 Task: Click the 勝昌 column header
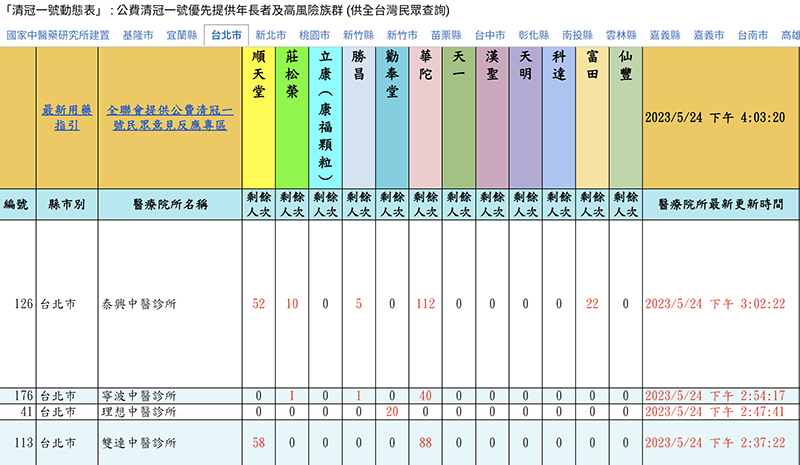(x=359, y=117)
